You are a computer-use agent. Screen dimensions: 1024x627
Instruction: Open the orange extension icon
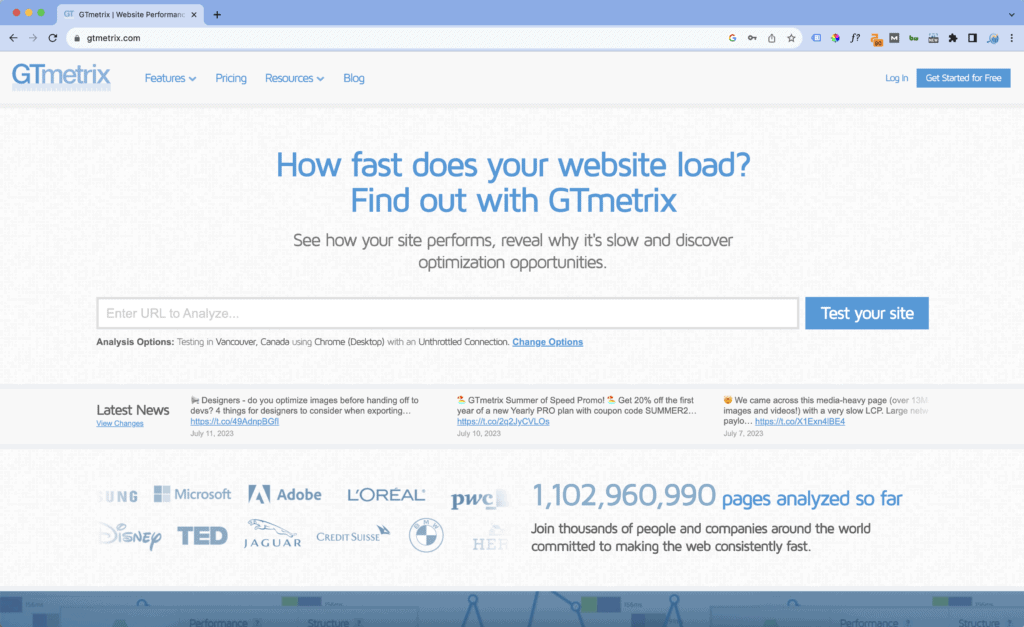tap(876, 39)
